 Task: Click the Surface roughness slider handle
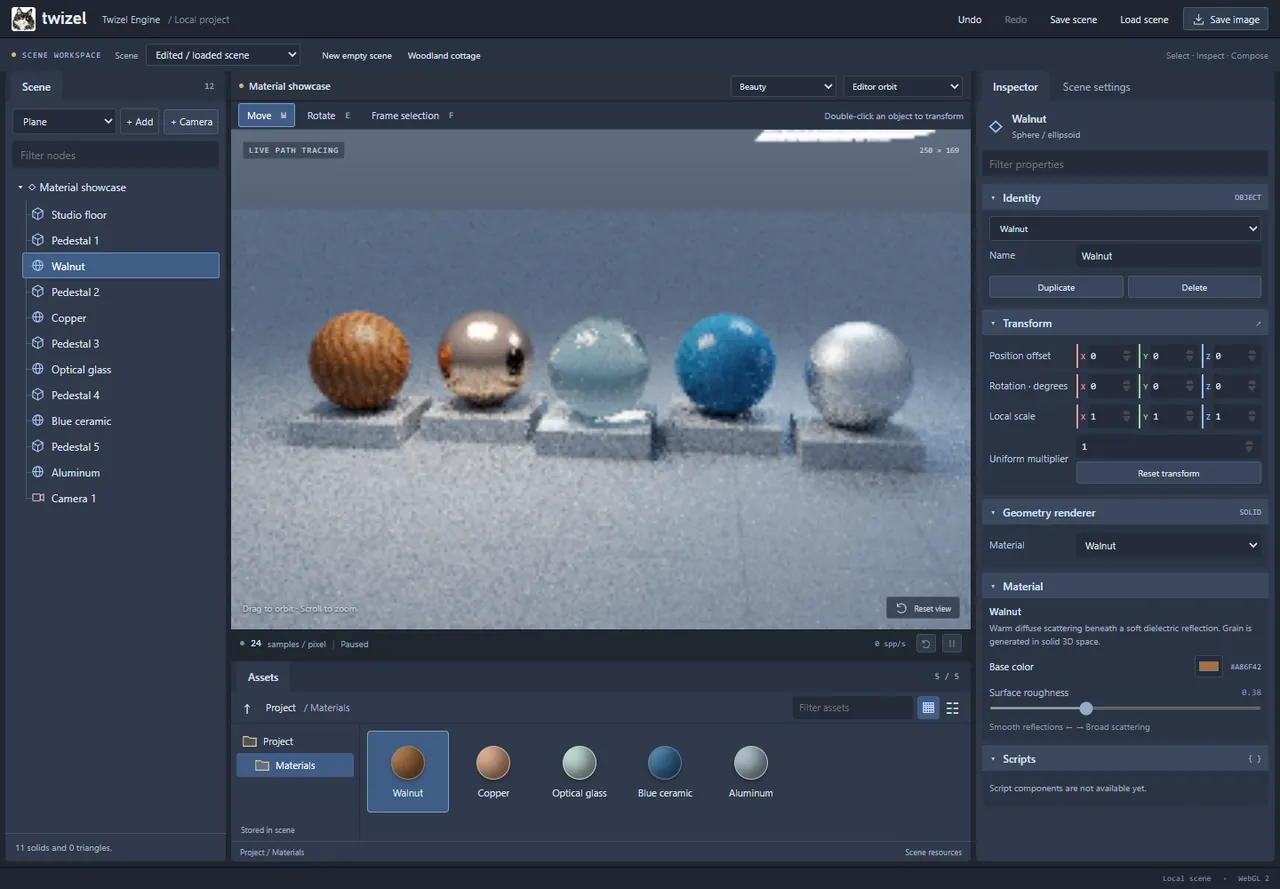click(x=1086, y=708)
